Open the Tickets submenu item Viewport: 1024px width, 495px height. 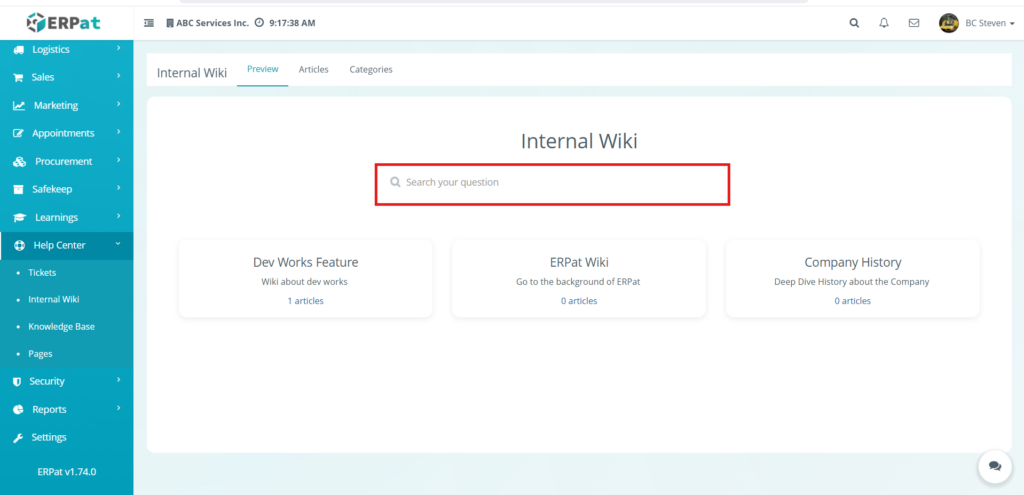42,272
